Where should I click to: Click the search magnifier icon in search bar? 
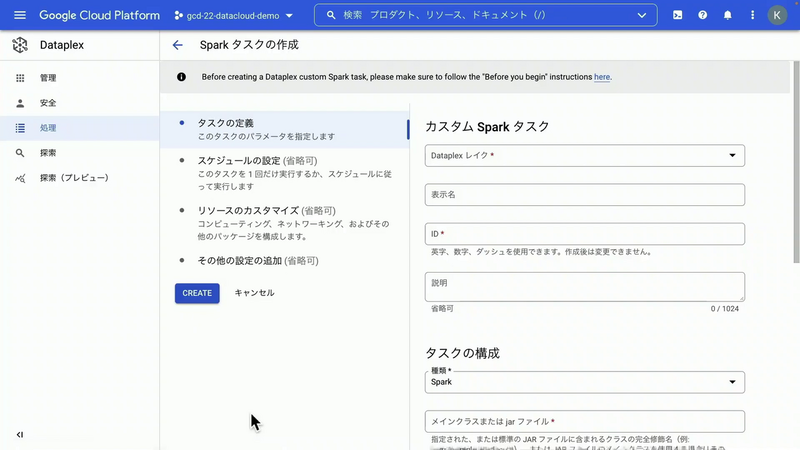(331, 15)
